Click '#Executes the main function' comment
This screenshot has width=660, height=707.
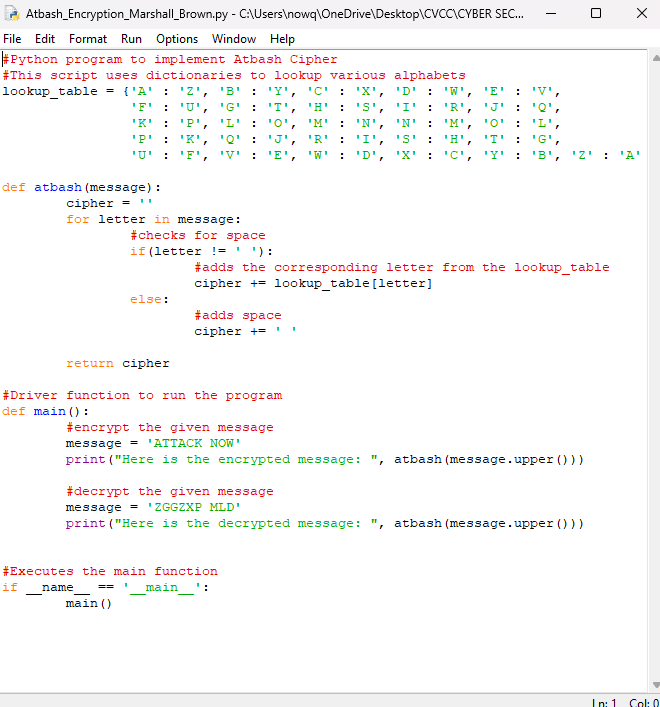point(110,572)
